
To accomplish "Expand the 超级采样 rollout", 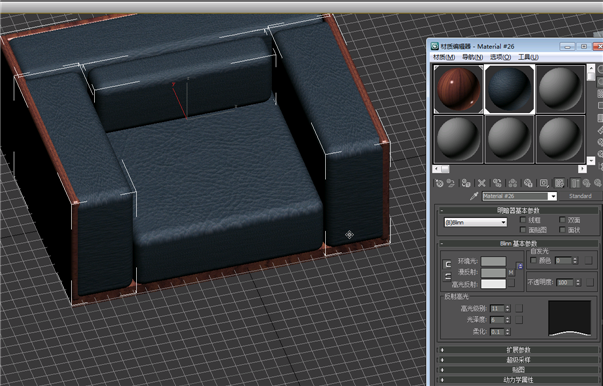I will click(x=518, y=360).
